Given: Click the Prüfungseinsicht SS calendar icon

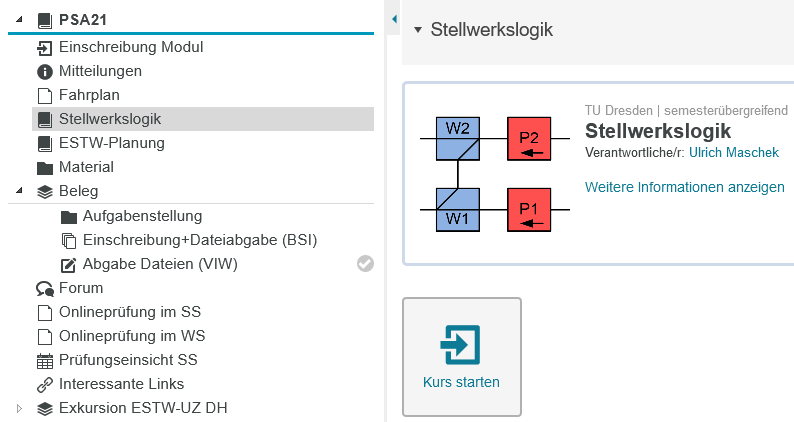Looking at the screenshot, I should tap(45, 361).
